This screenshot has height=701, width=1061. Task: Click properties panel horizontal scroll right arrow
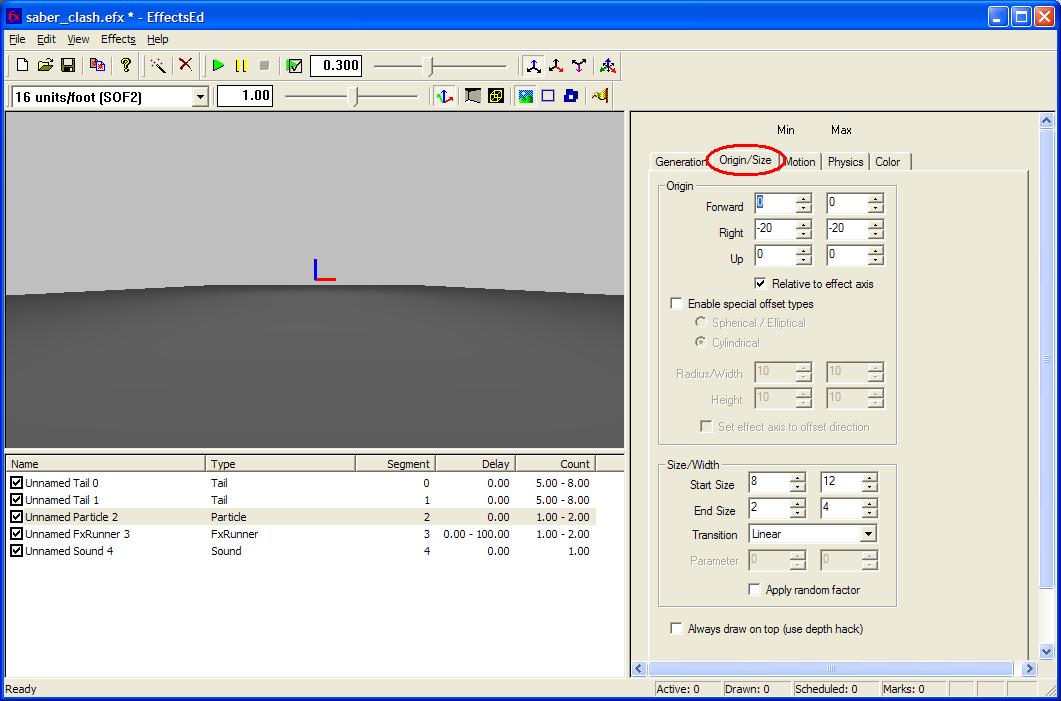click(1029, 669)
